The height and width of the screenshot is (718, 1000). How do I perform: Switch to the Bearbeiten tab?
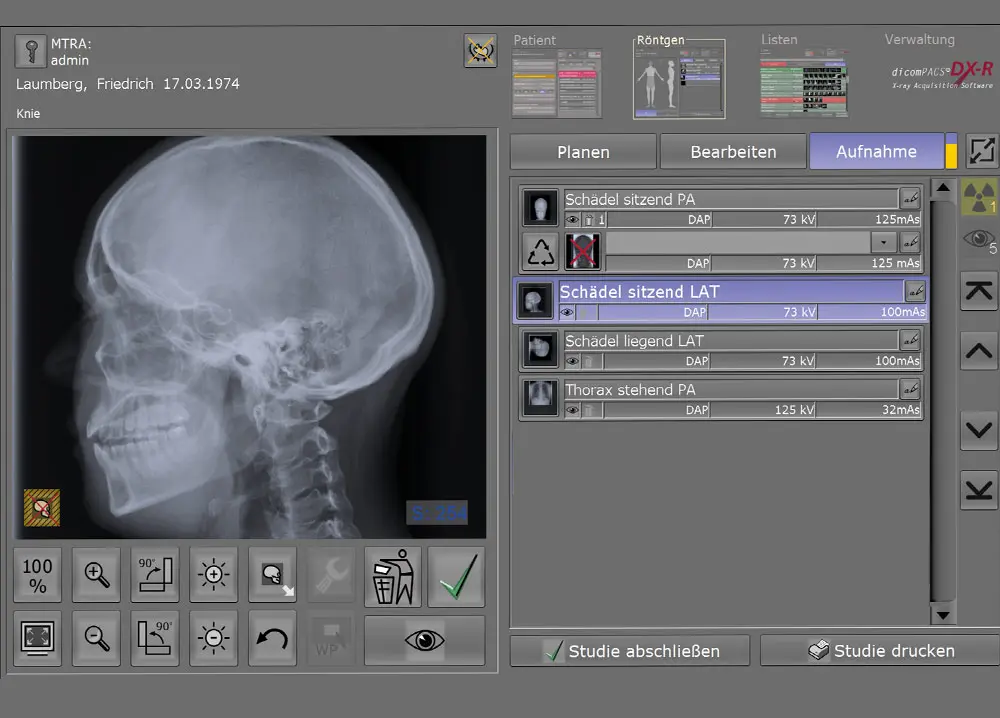point(733,152)
